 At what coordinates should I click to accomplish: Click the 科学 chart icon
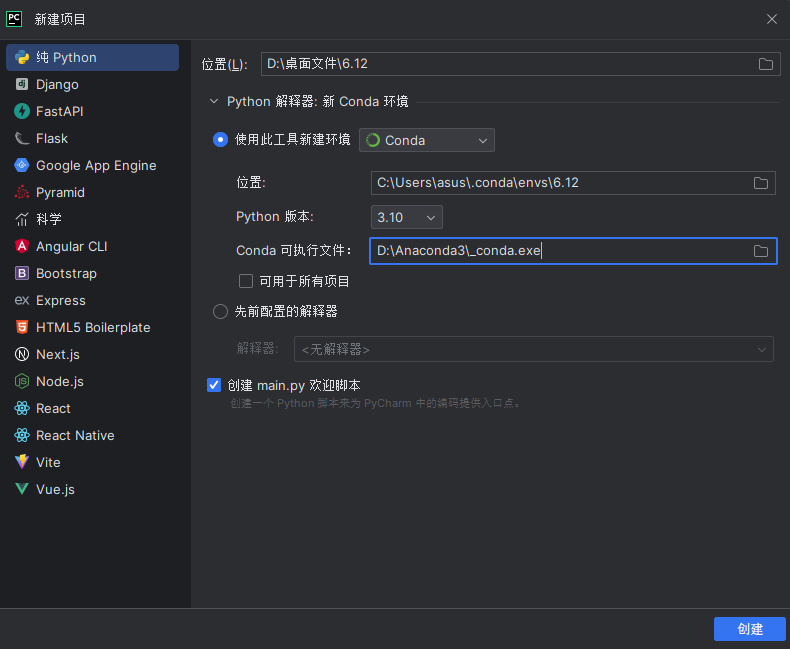22,219
